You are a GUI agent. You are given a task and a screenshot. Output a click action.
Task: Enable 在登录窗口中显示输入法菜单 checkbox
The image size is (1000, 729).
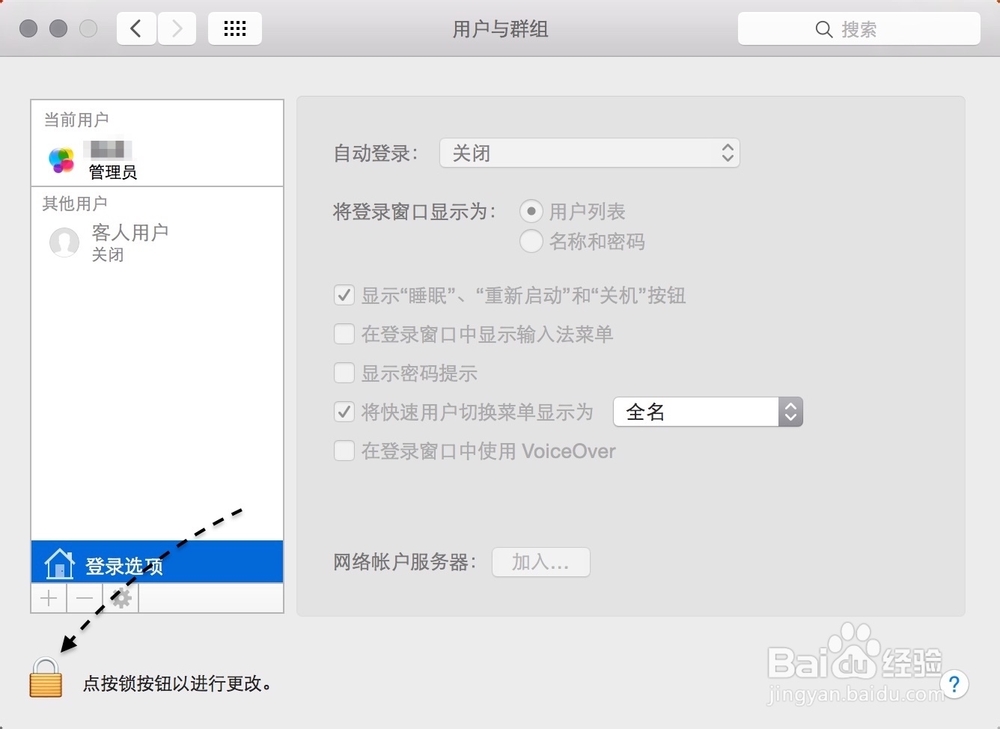345,334
